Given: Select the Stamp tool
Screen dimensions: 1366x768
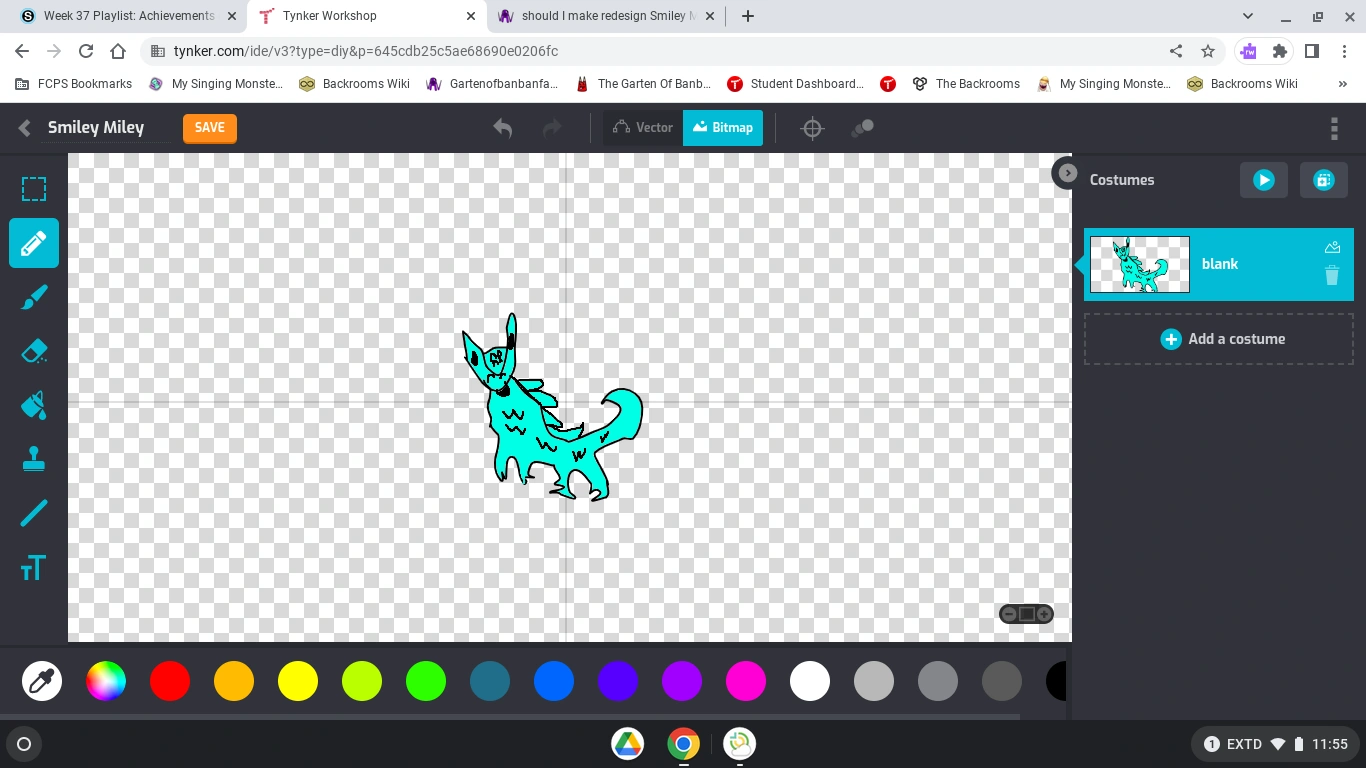Looking at the screenshot, I should pos(34,458).
